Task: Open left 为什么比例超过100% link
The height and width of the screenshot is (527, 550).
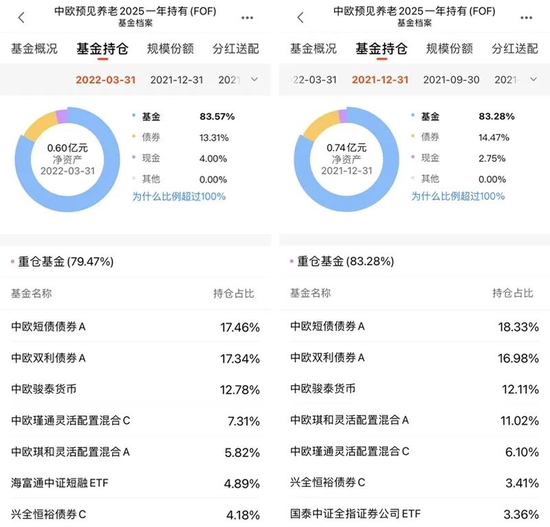Action: pos(179,196)
